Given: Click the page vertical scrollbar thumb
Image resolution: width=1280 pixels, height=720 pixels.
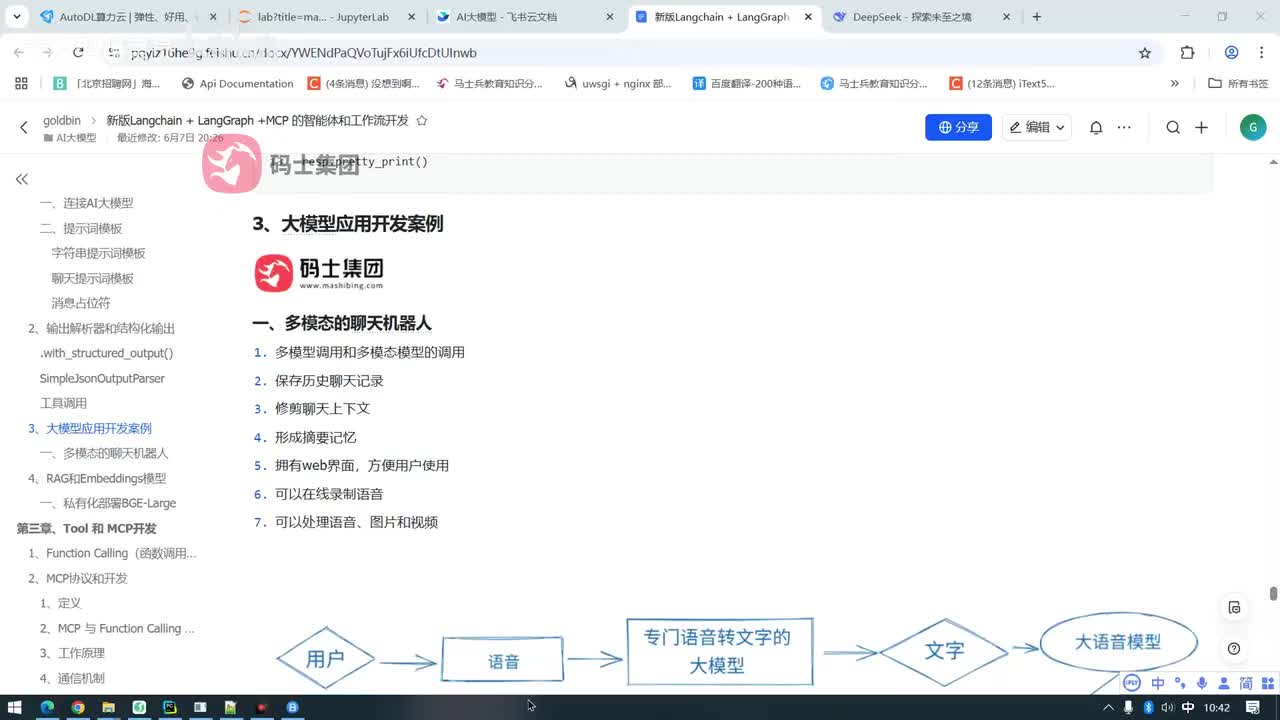Looking at the screenshot, I should pyautogui.click(x=1273, y=593).
